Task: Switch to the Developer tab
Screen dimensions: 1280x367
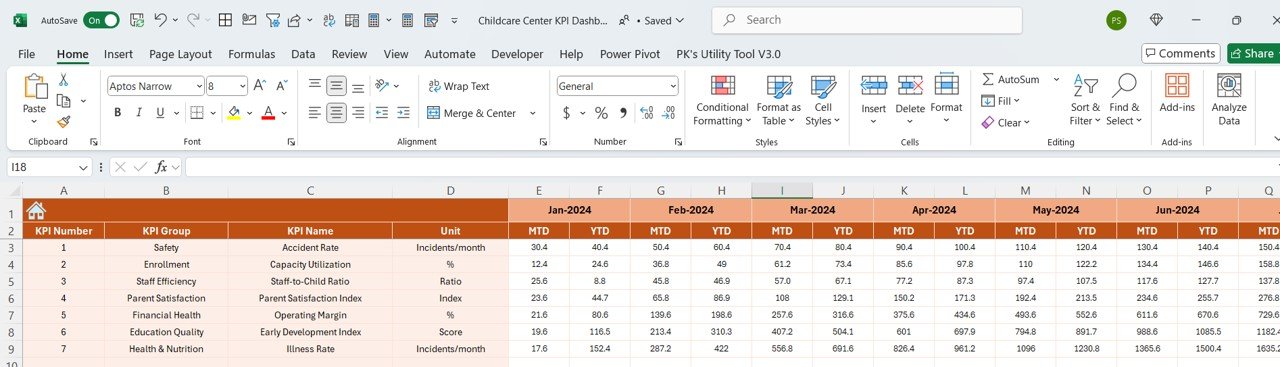Action: click(x=517, y=54)
